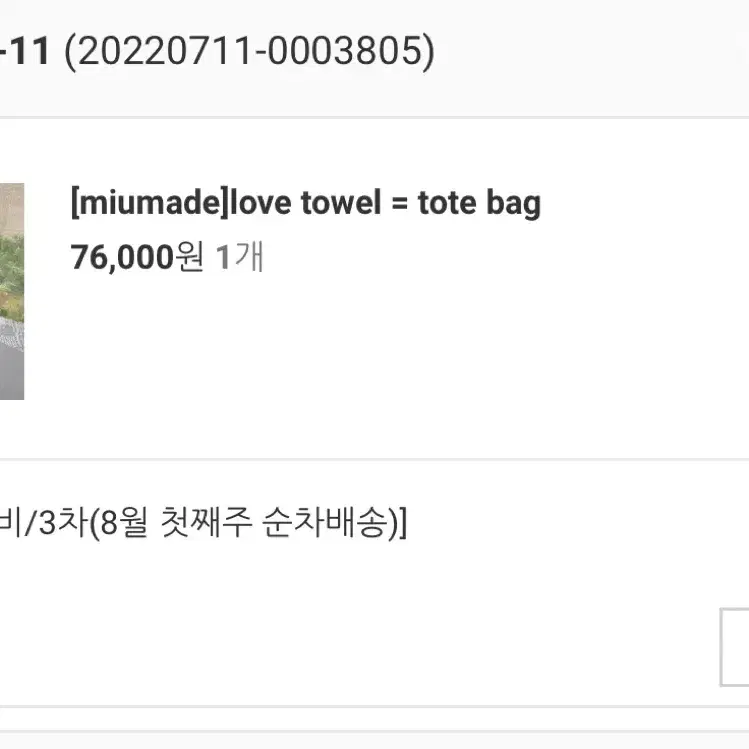
Task: Open the [miumade]love towel = tote bag link
Action: pyautogui.click(x=306, y=203)
